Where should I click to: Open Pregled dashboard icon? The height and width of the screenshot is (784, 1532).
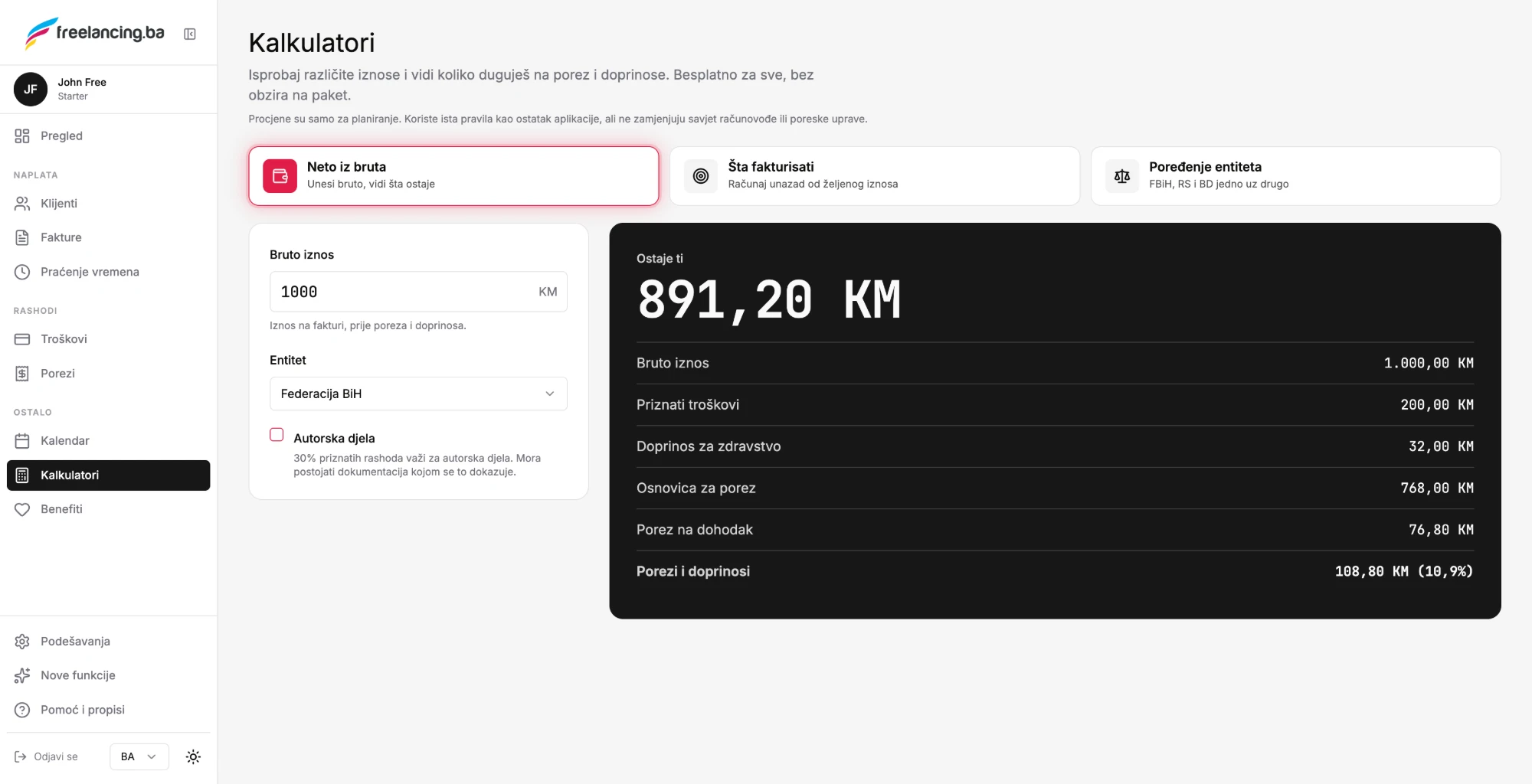(22, 136)
